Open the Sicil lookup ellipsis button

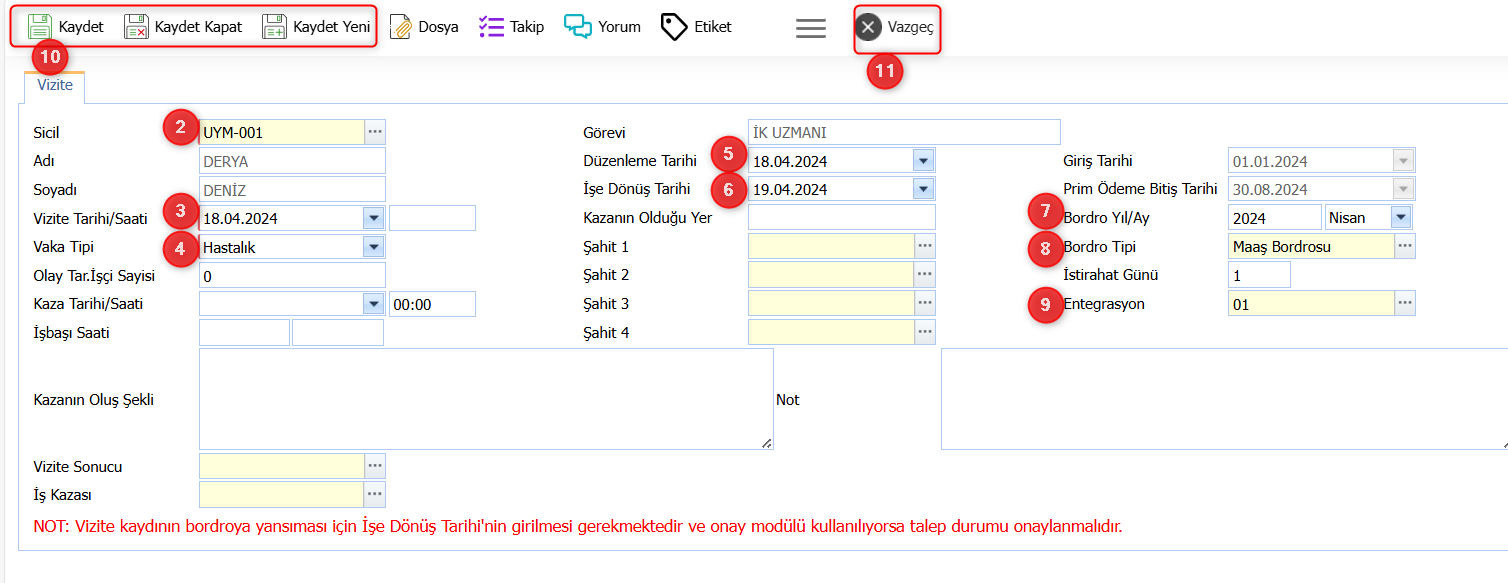pyautogui.click(x=375, y=132)
